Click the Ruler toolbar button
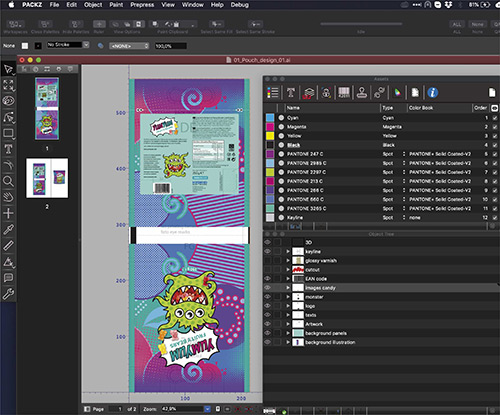 (x=99, y=24)
